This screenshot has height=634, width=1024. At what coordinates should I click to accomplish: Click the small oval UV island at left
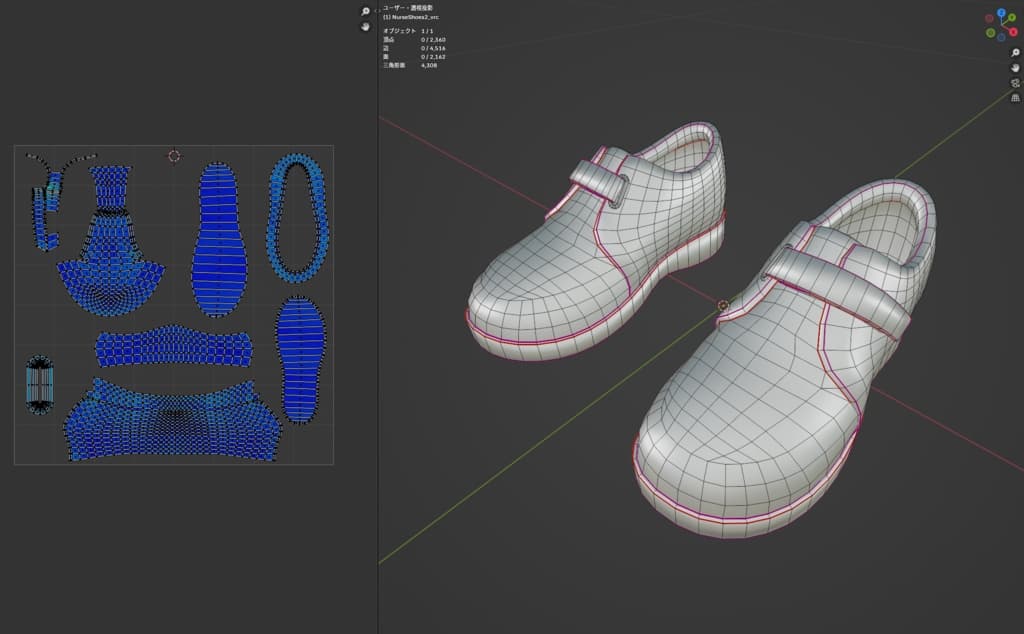(39, 383)
